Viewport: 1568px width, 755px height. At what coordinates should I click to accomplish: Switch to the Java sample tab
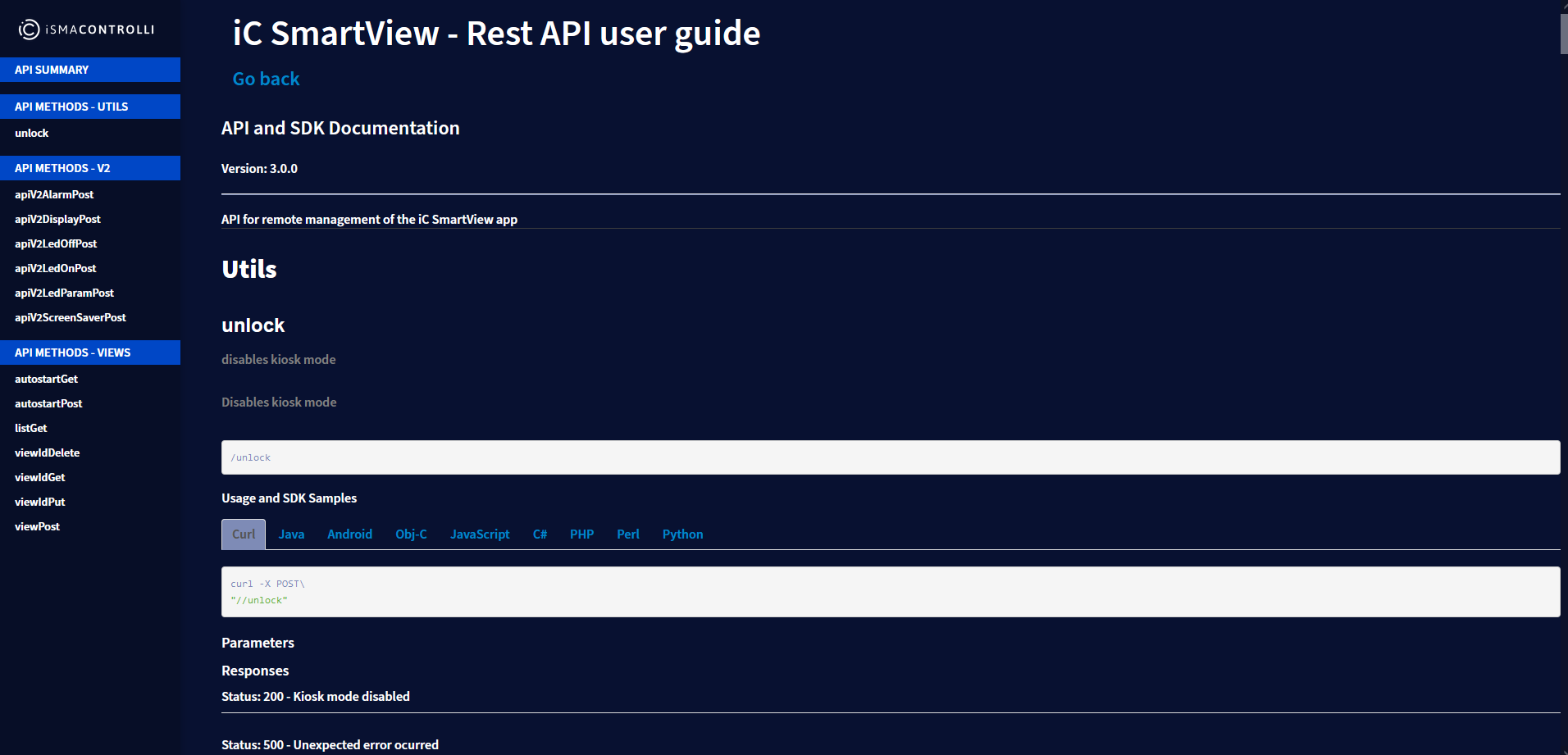pyautogui.click(x=291, y=534)
